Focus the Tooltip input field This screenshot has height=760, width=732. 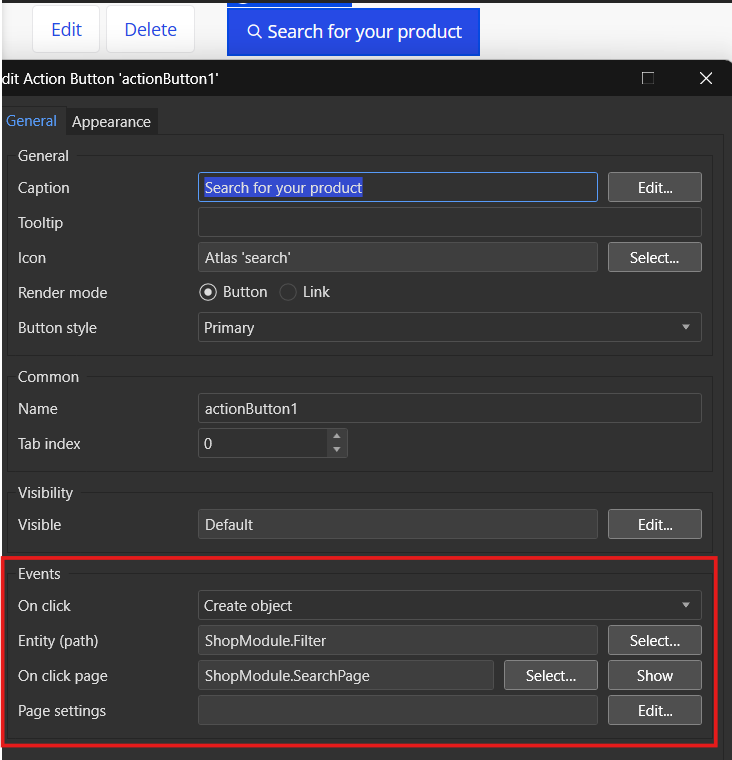click(x=449, y=222)
